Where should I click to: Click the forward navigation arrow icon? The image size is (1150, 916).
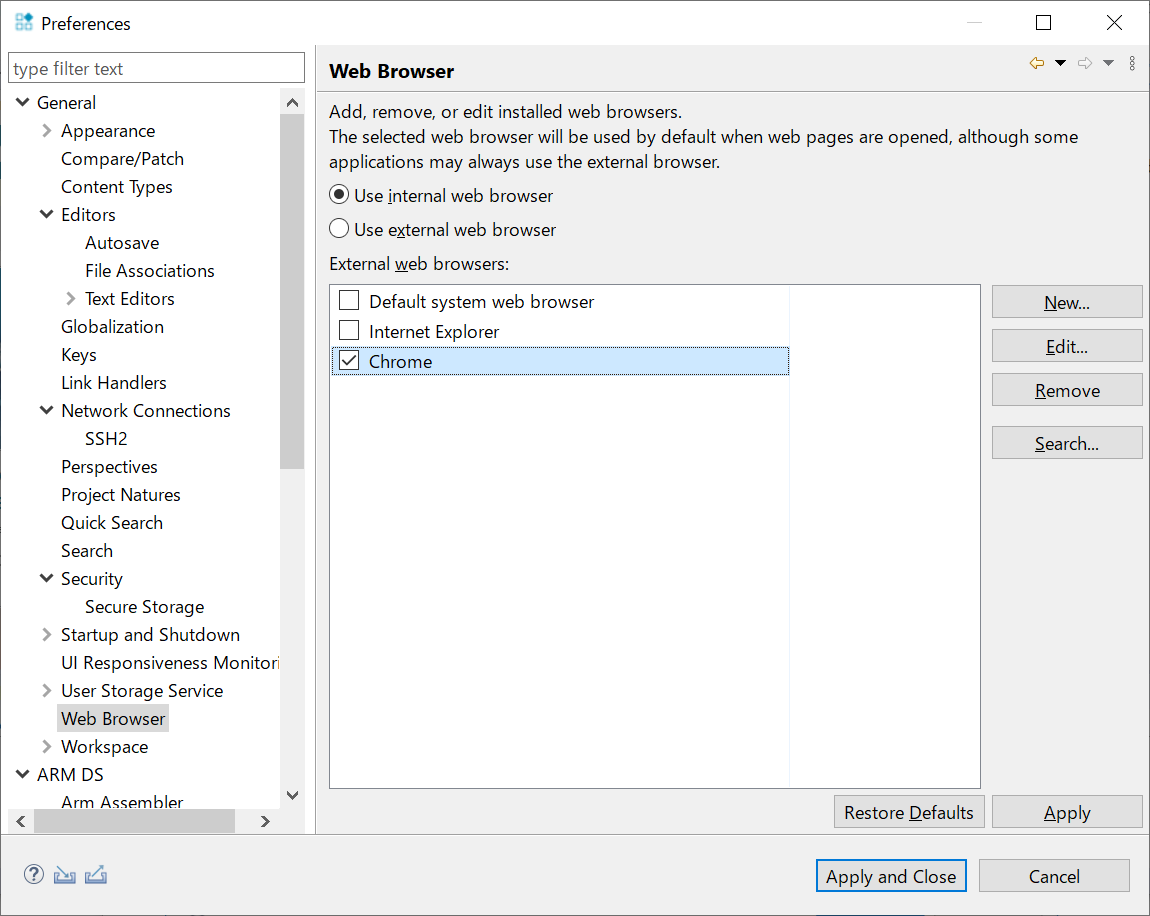coord(1085,63)
